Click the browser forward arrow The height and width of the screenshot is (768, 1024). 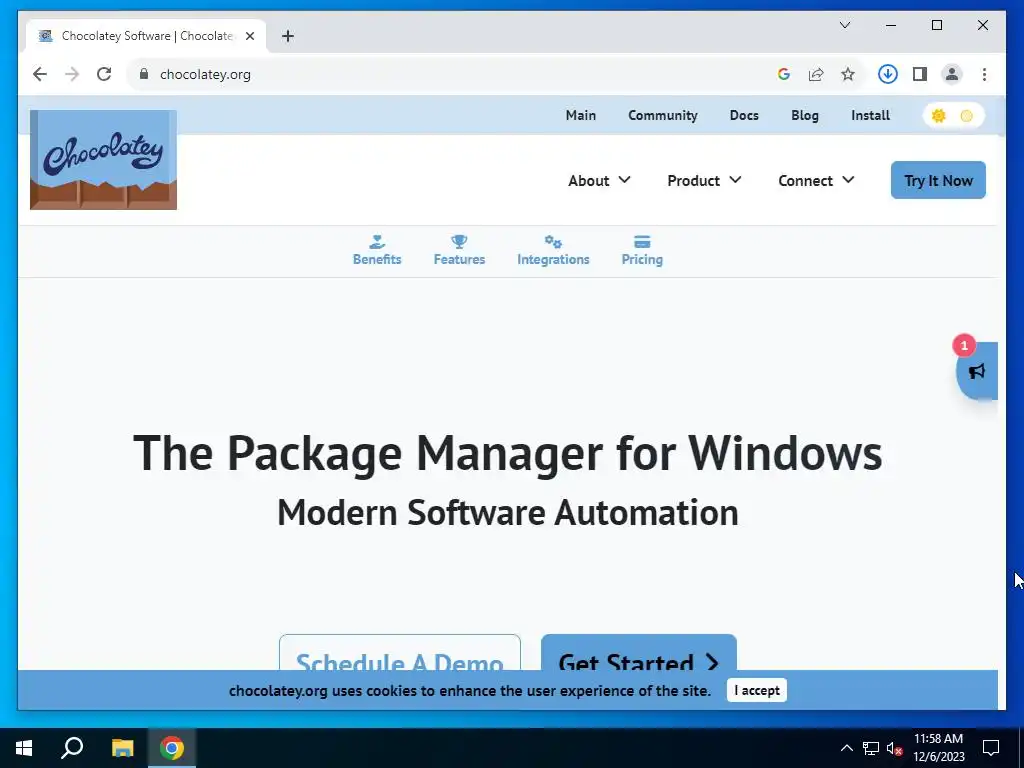[72, 74]
